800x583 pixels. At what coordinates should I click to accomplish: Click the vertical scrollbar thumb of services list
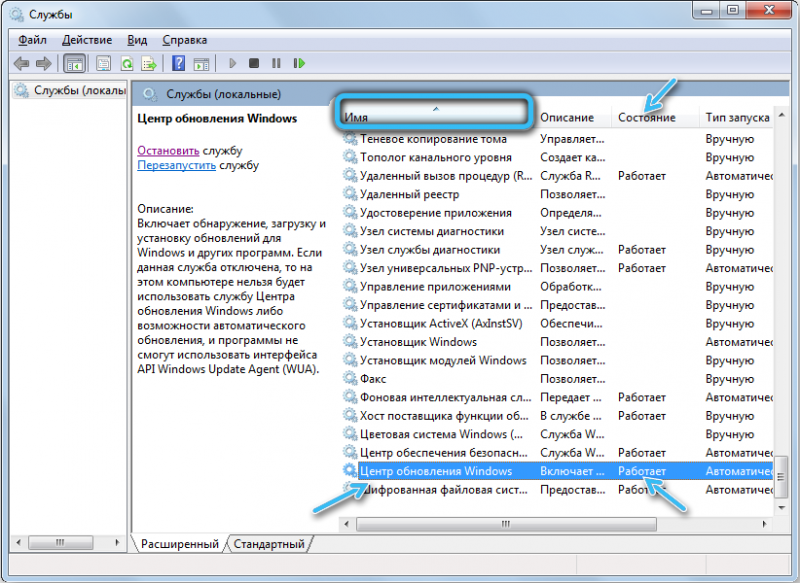coord(781,477)
